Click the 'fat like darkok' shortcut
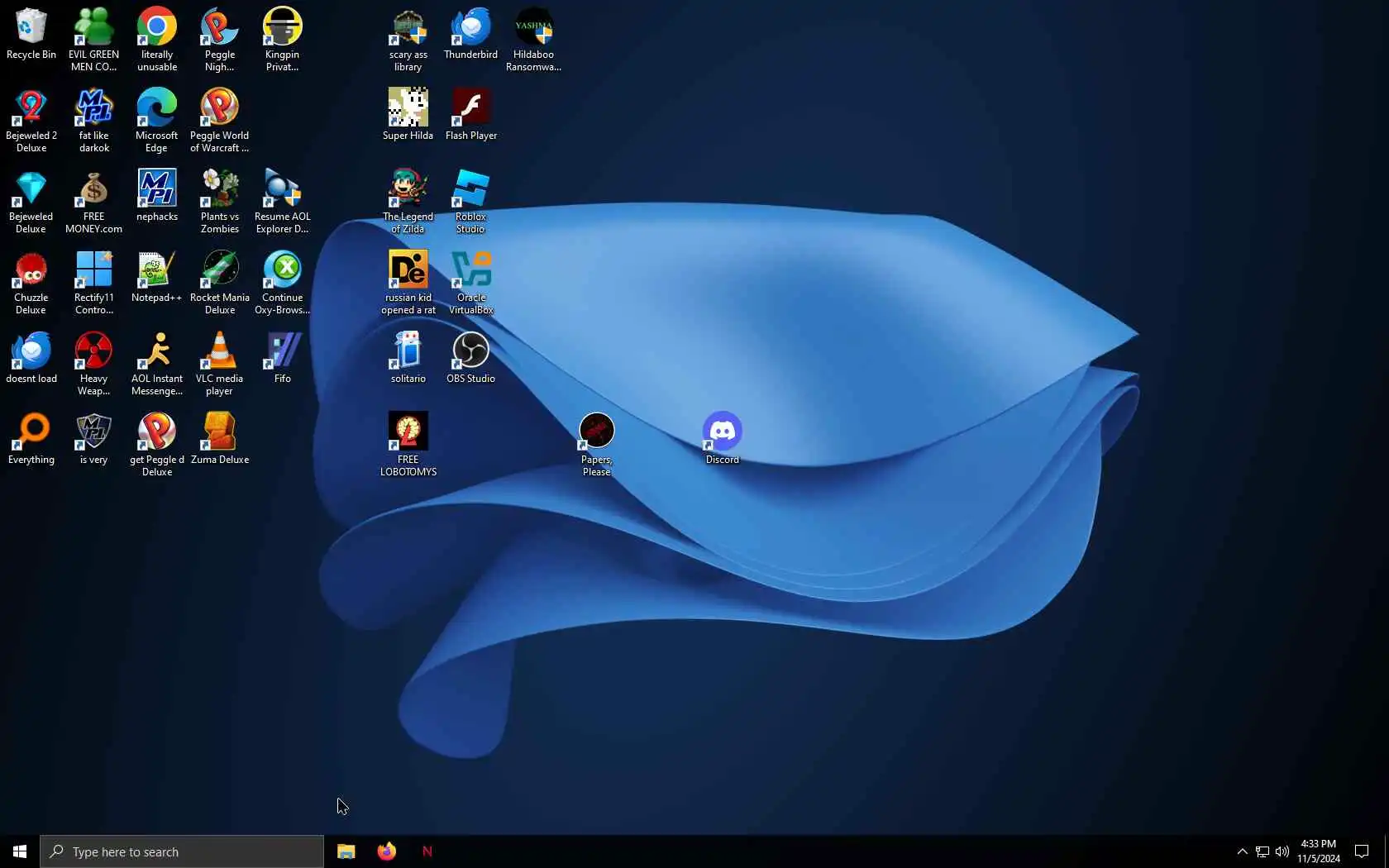 93,120
